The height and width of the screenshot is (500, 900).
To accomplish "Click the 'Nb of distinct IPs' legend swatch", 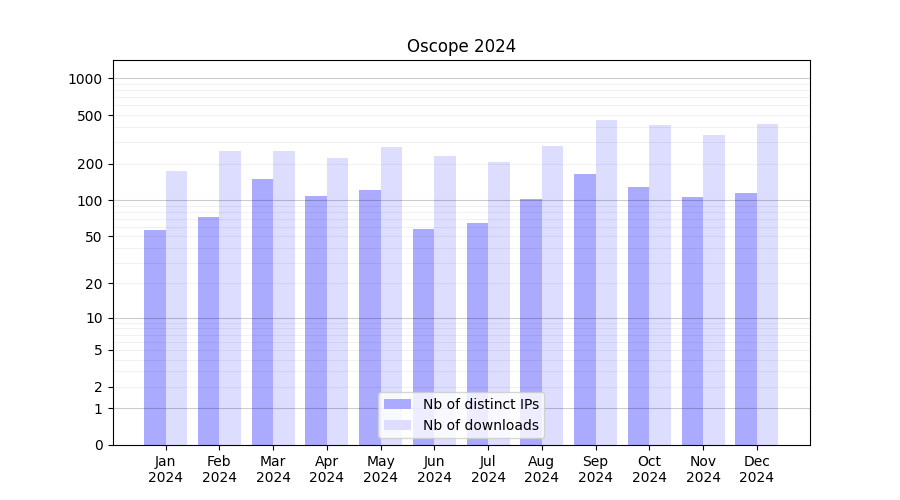I will coord(397,404).
